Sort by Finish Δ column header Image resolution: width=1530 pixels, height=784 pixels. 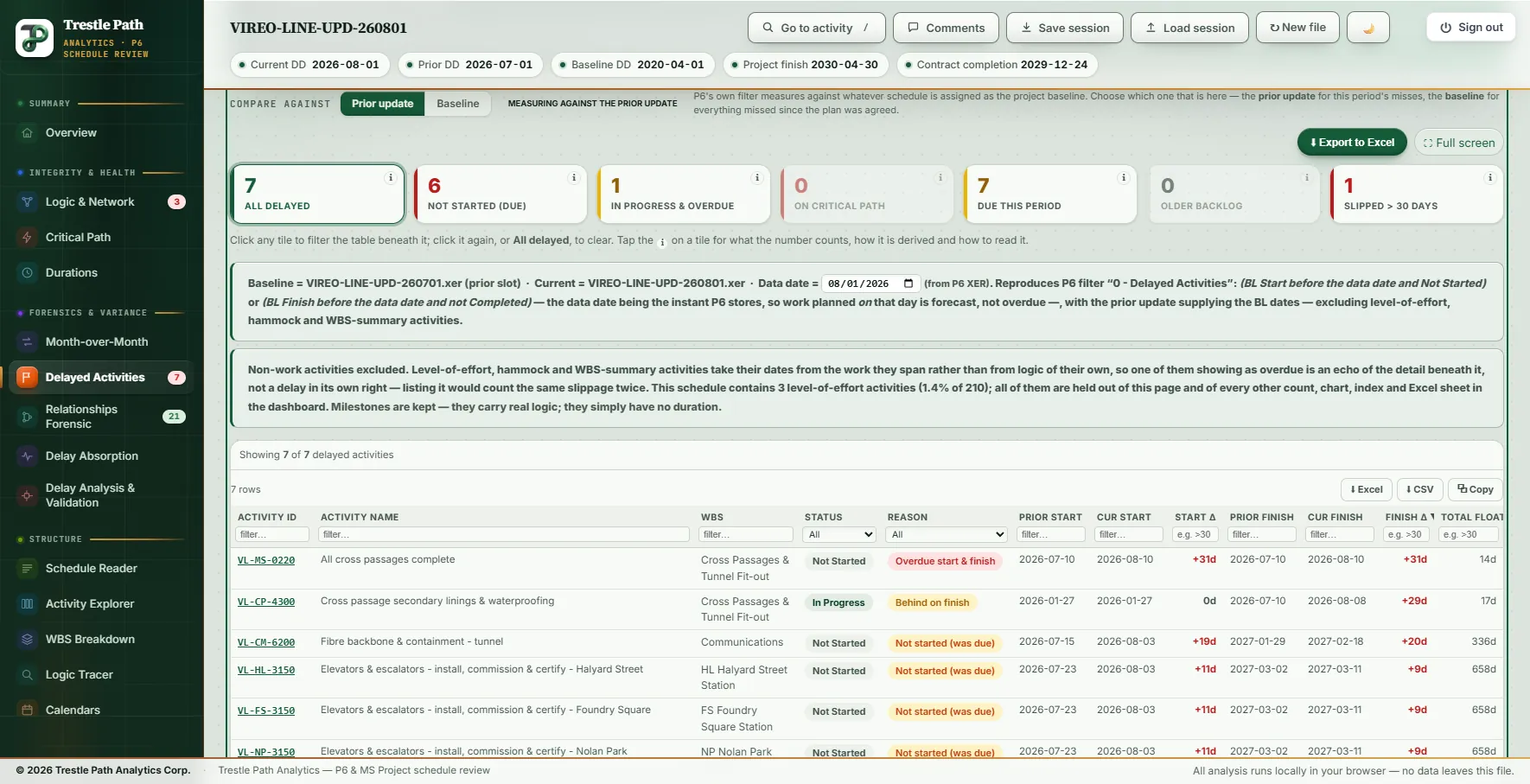point(1406,517)
